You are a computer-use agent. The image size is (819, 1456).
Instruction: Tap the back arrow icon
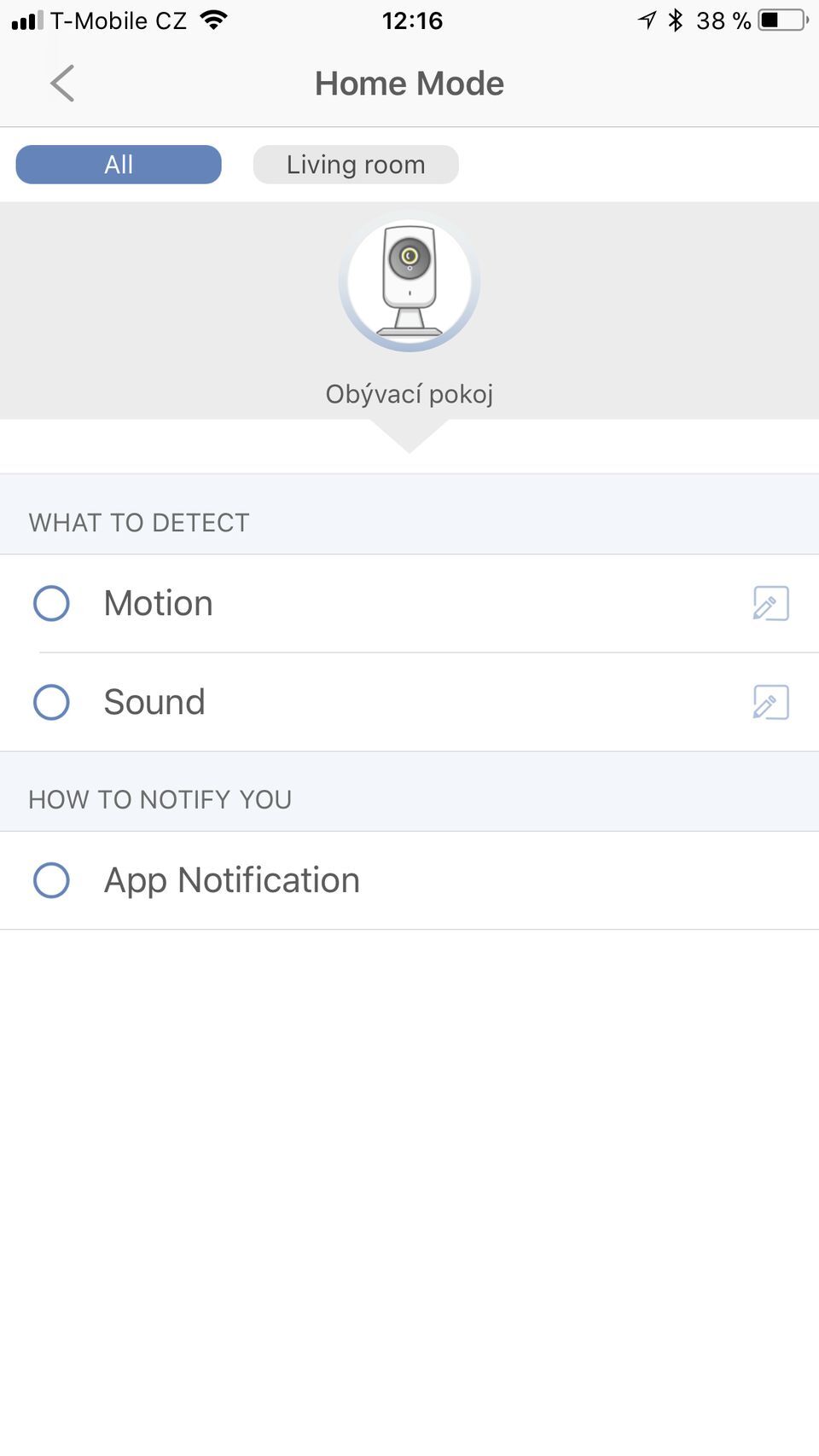click(62, 84)
